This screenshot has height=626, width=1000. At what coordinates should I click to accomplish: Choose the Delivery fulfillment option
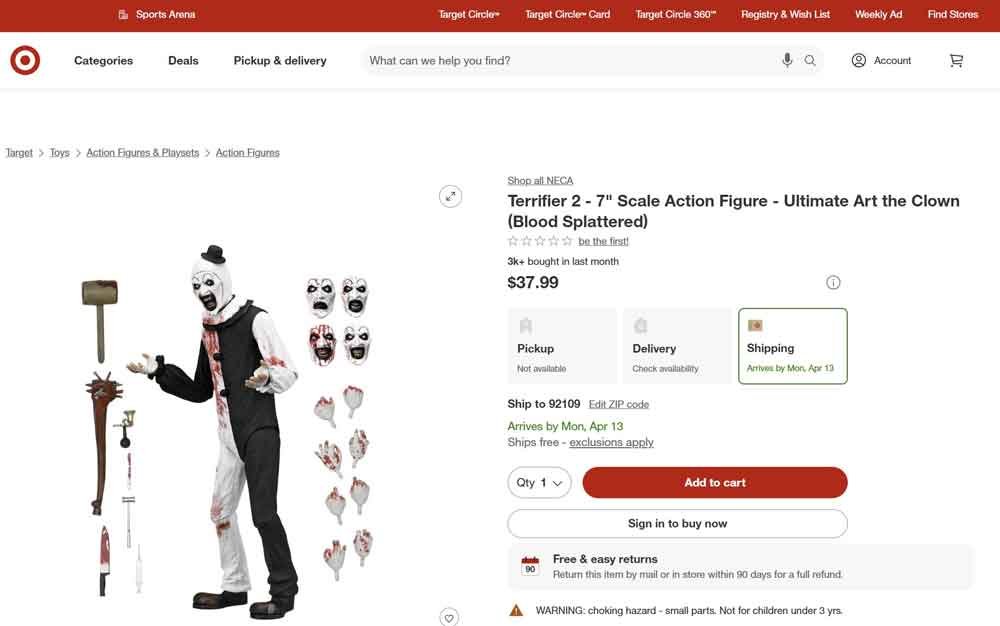click(x=677, y=346)
